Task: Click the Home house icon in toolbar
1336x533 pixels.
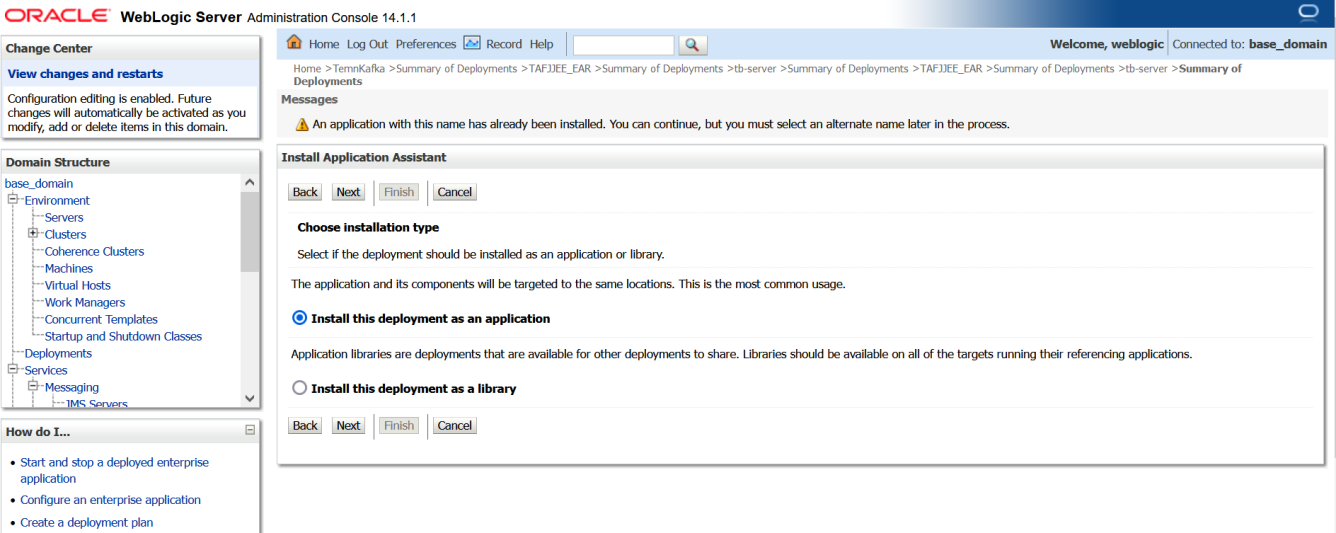Action: point(294,43)
